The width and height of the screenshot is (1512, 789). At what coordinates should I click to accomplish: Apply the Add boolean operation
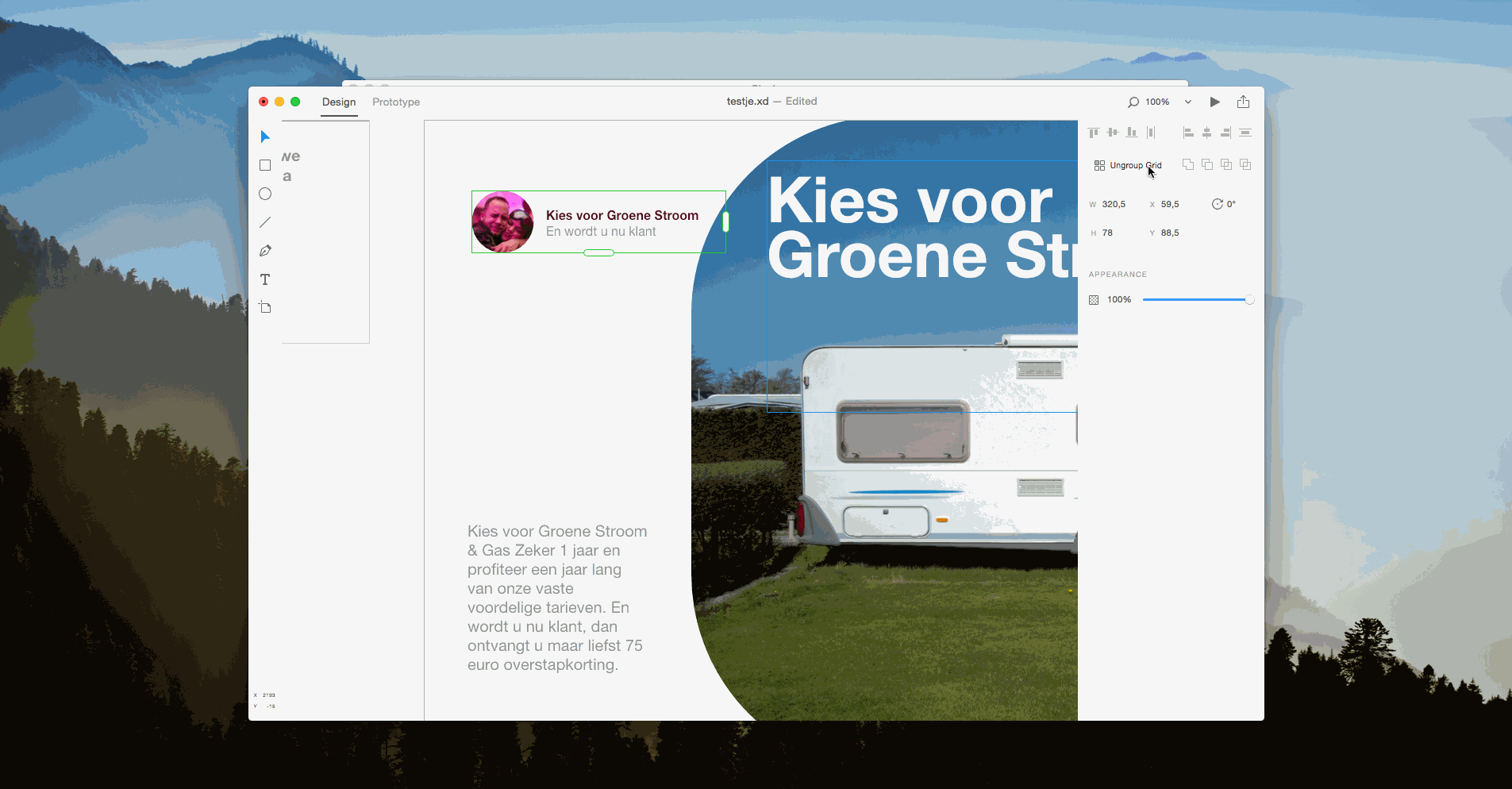point(1188,164)
